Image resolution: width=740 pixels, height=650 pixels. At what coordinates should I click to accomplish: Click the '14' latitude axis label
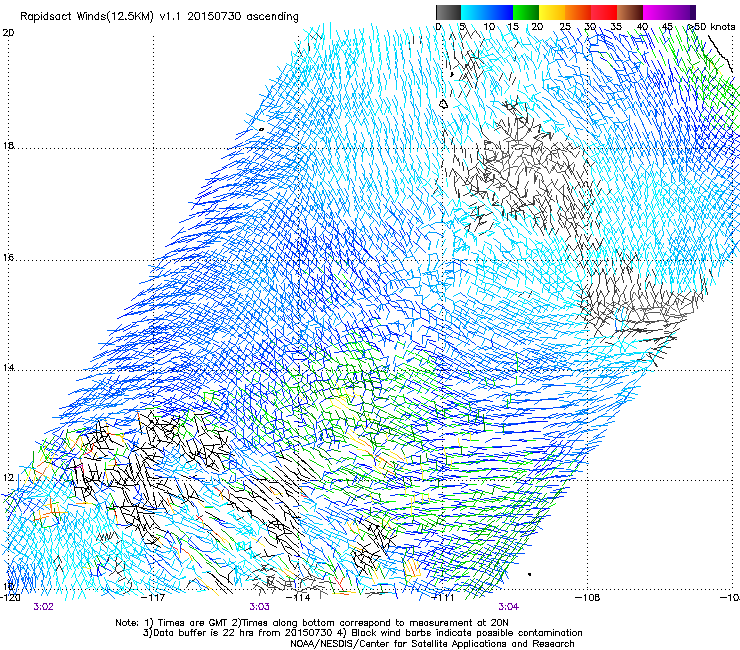[8, 368]
